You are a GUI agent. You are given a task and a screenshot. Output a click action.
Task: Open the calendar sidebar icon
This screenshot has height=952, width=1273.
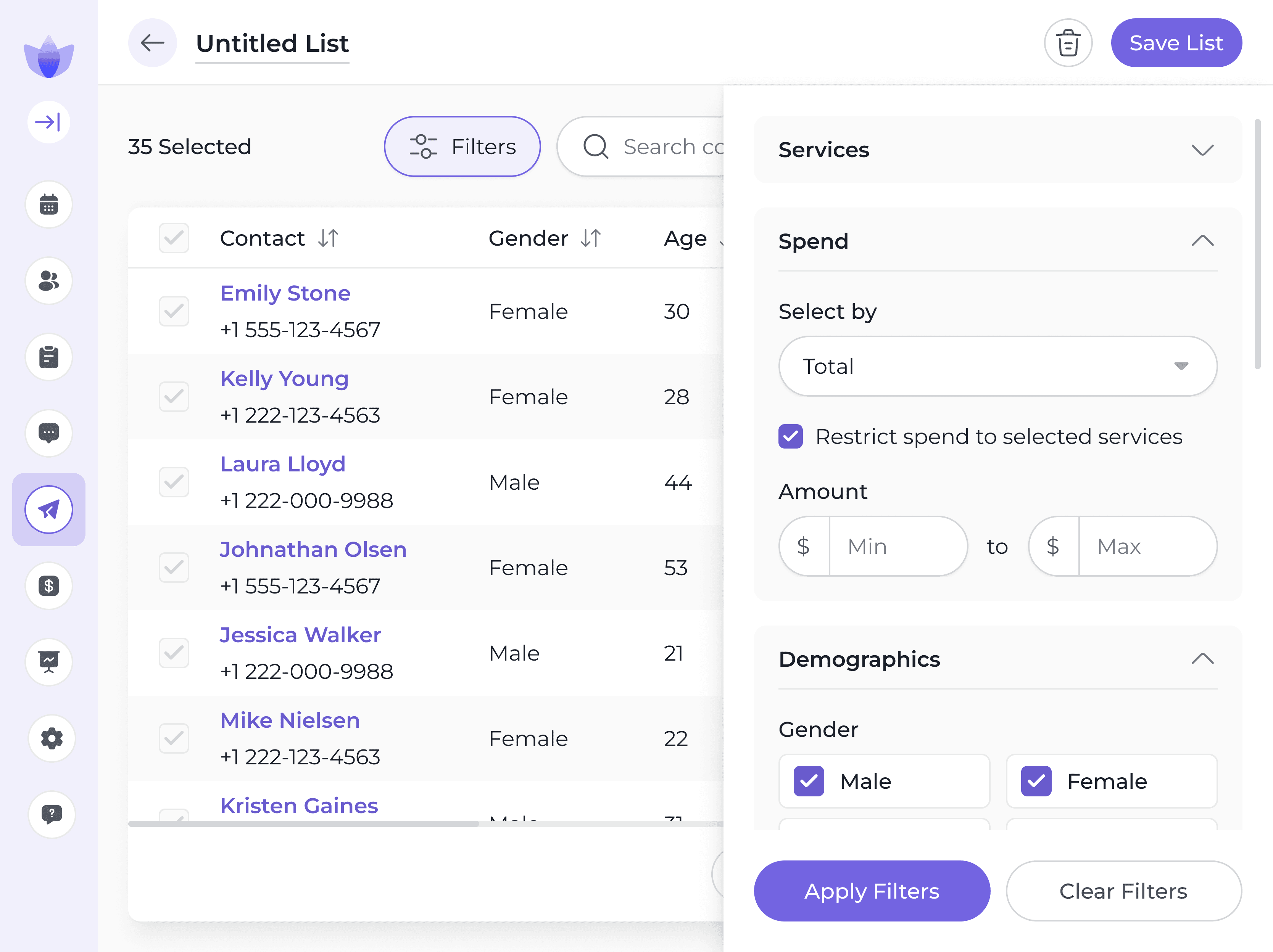click(49, 205)
